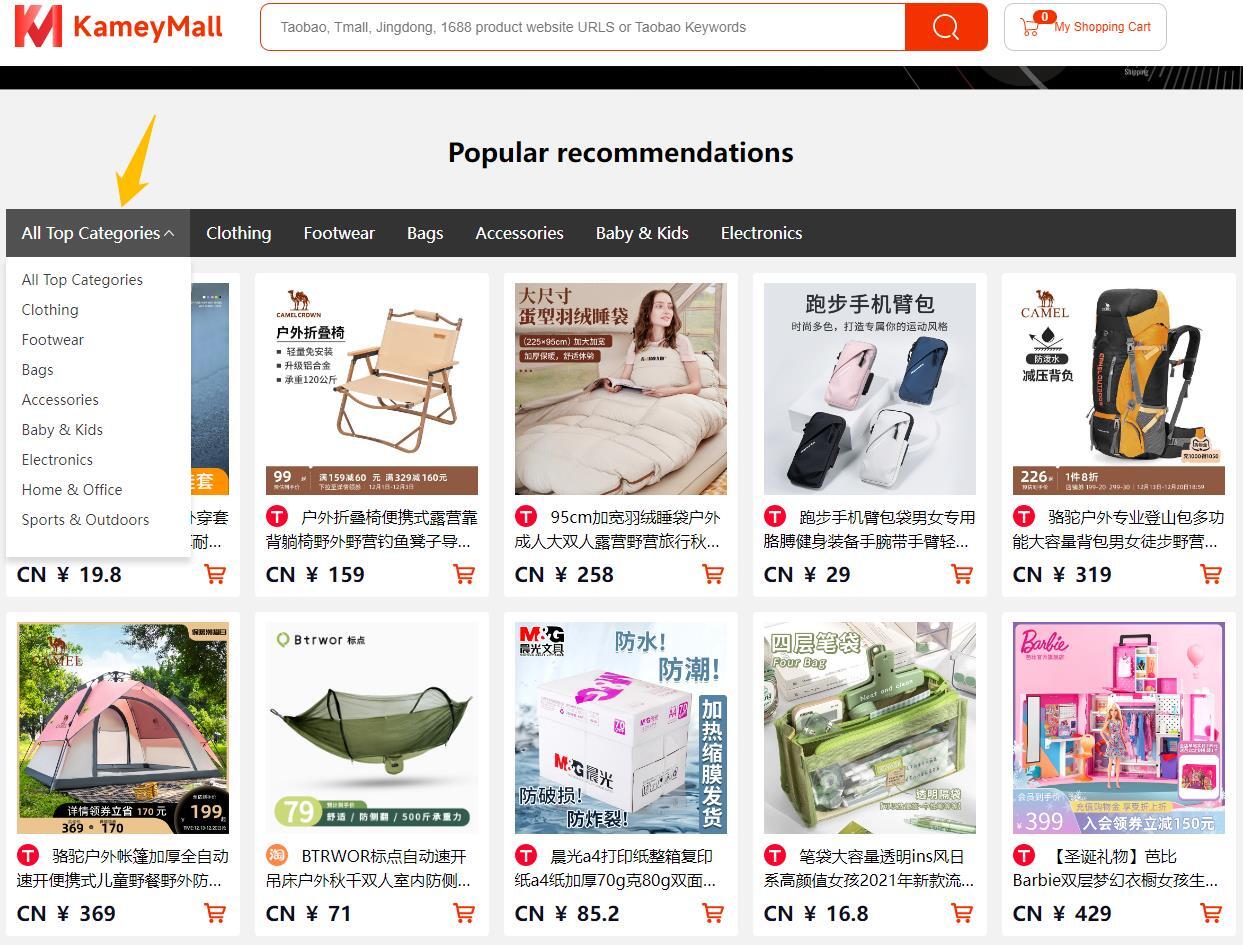Viewport: 1243px width, 945px height.
Task: Collapse the All Top Categories dropdown
Action: [98, 233]
